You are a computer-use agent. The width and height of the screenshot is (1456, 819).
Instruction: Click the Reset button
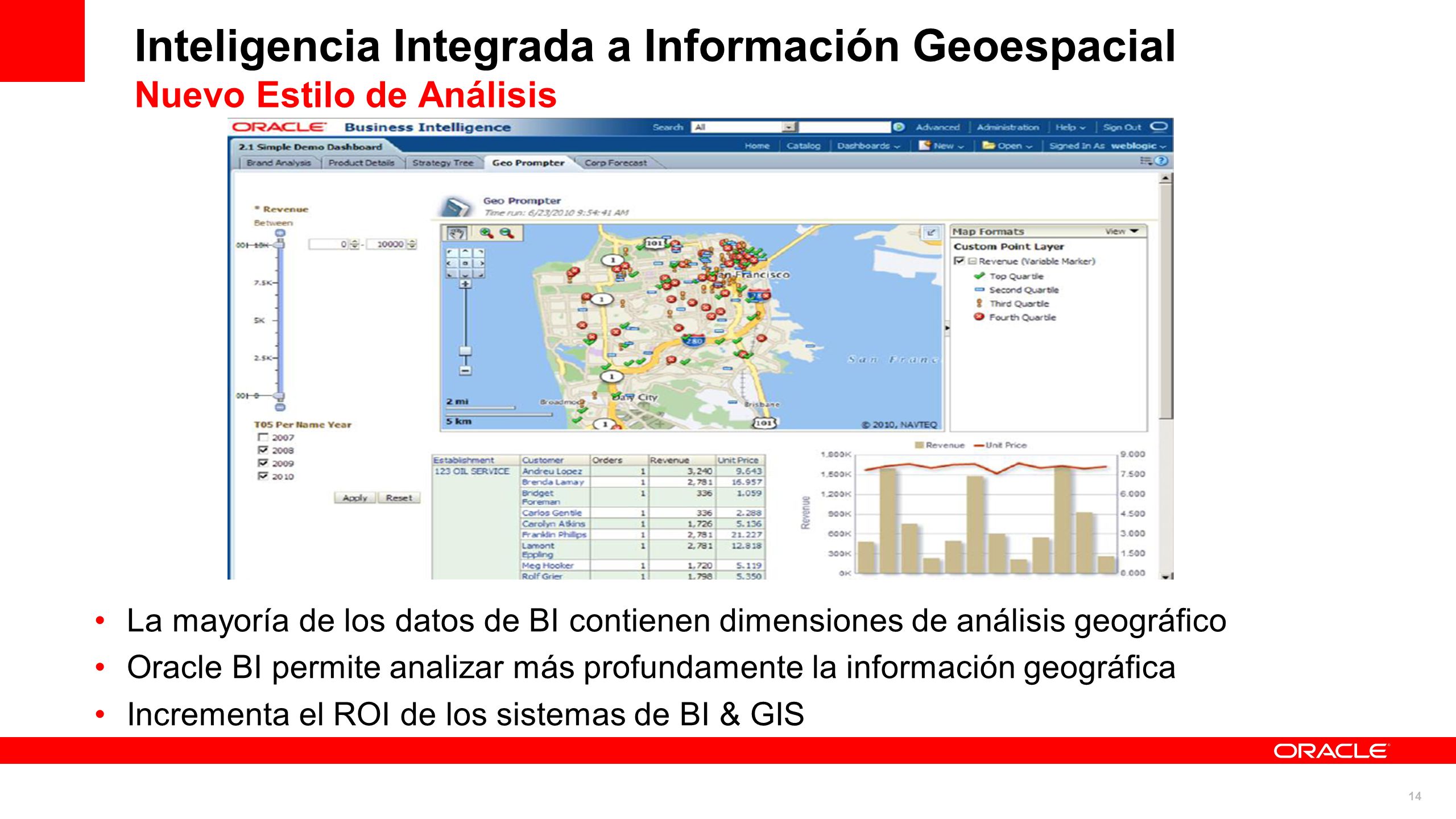[x=399, y=498]
